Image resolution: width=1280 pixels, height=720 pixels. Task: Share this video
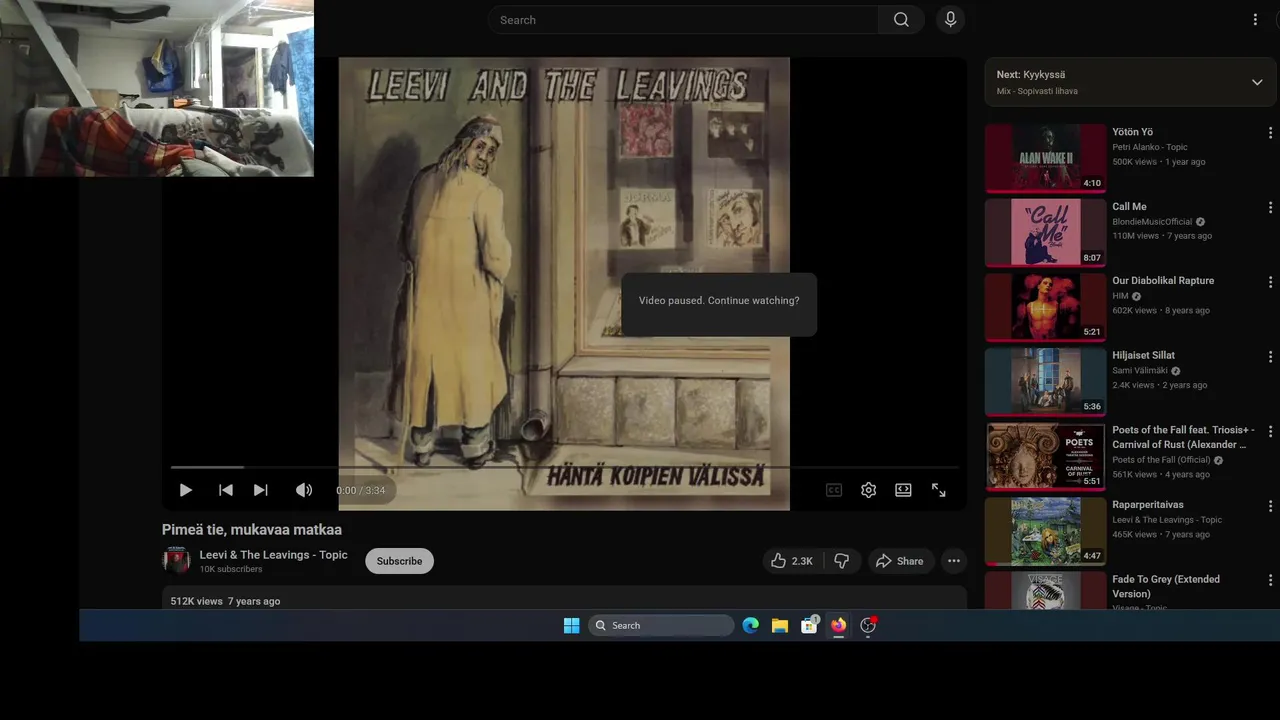900,561
